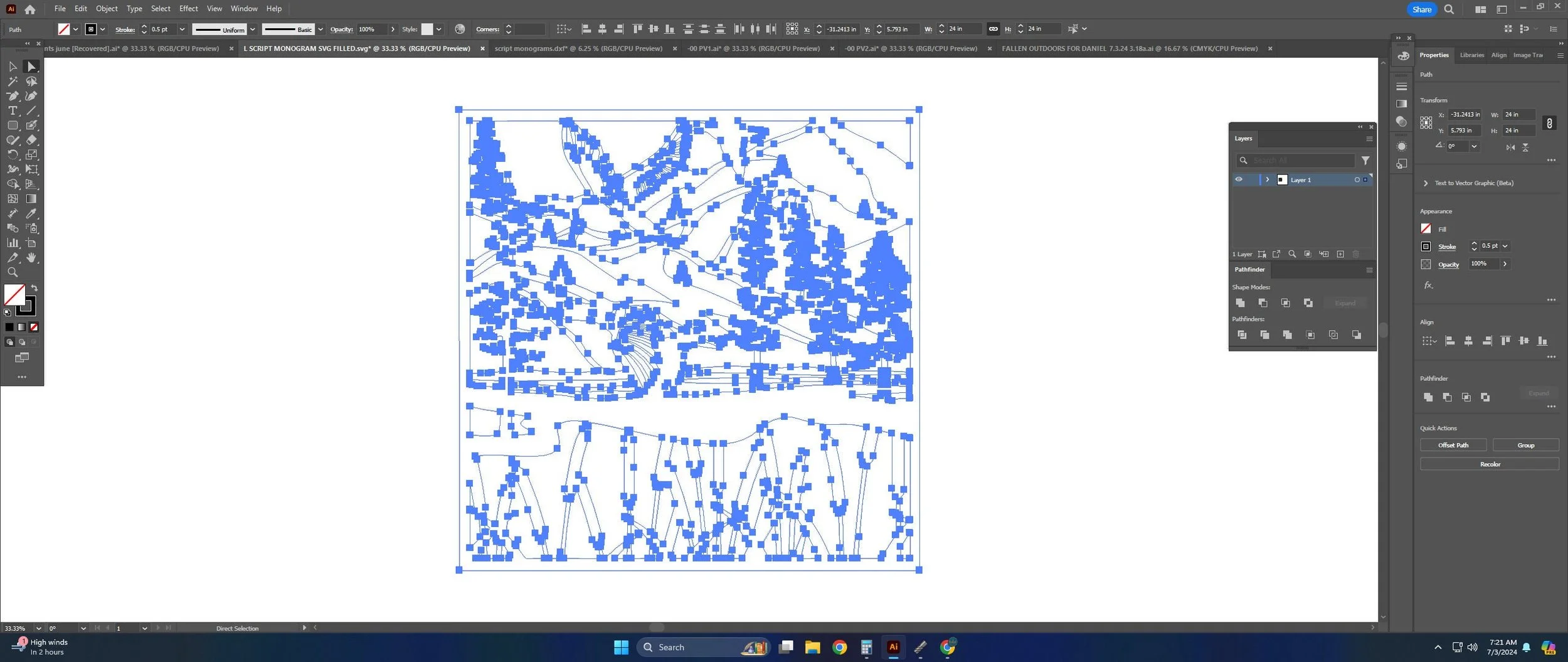This screenshot has width=1568, height=662.
Task: Click the Share button
Action: (x=1421, y=9)
